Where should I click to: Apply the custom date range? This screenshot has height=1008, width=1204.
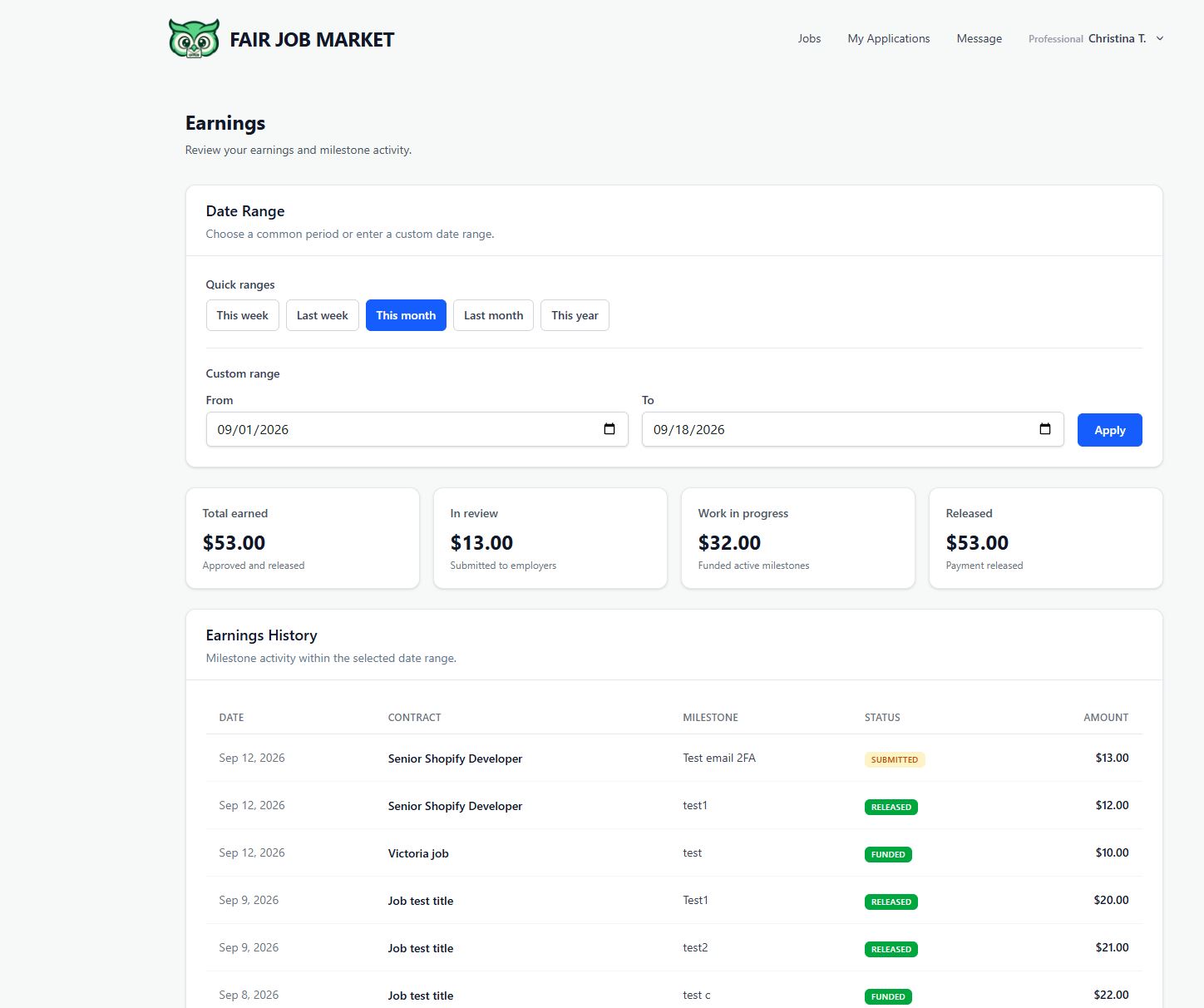[1110, 430]
